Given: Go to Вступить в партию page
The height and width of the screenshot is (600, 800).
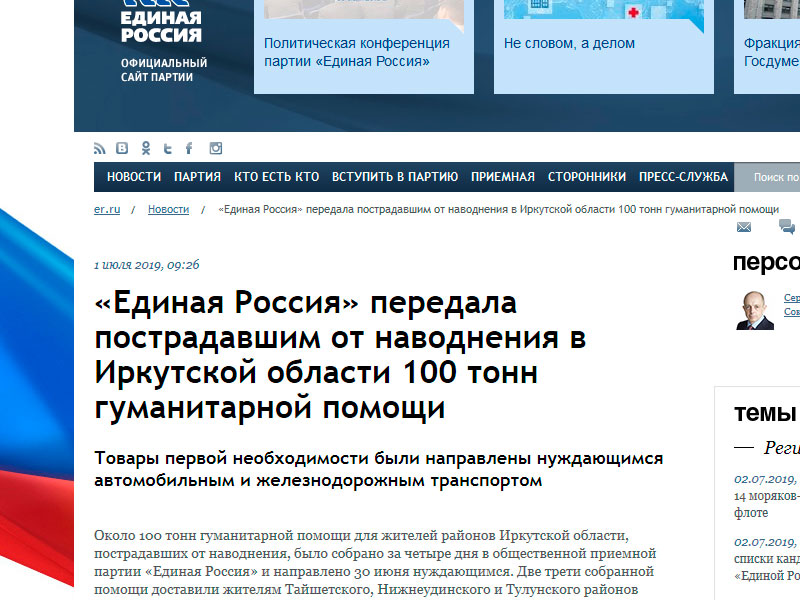Looking at the screenshot, I should click(395, 177).
